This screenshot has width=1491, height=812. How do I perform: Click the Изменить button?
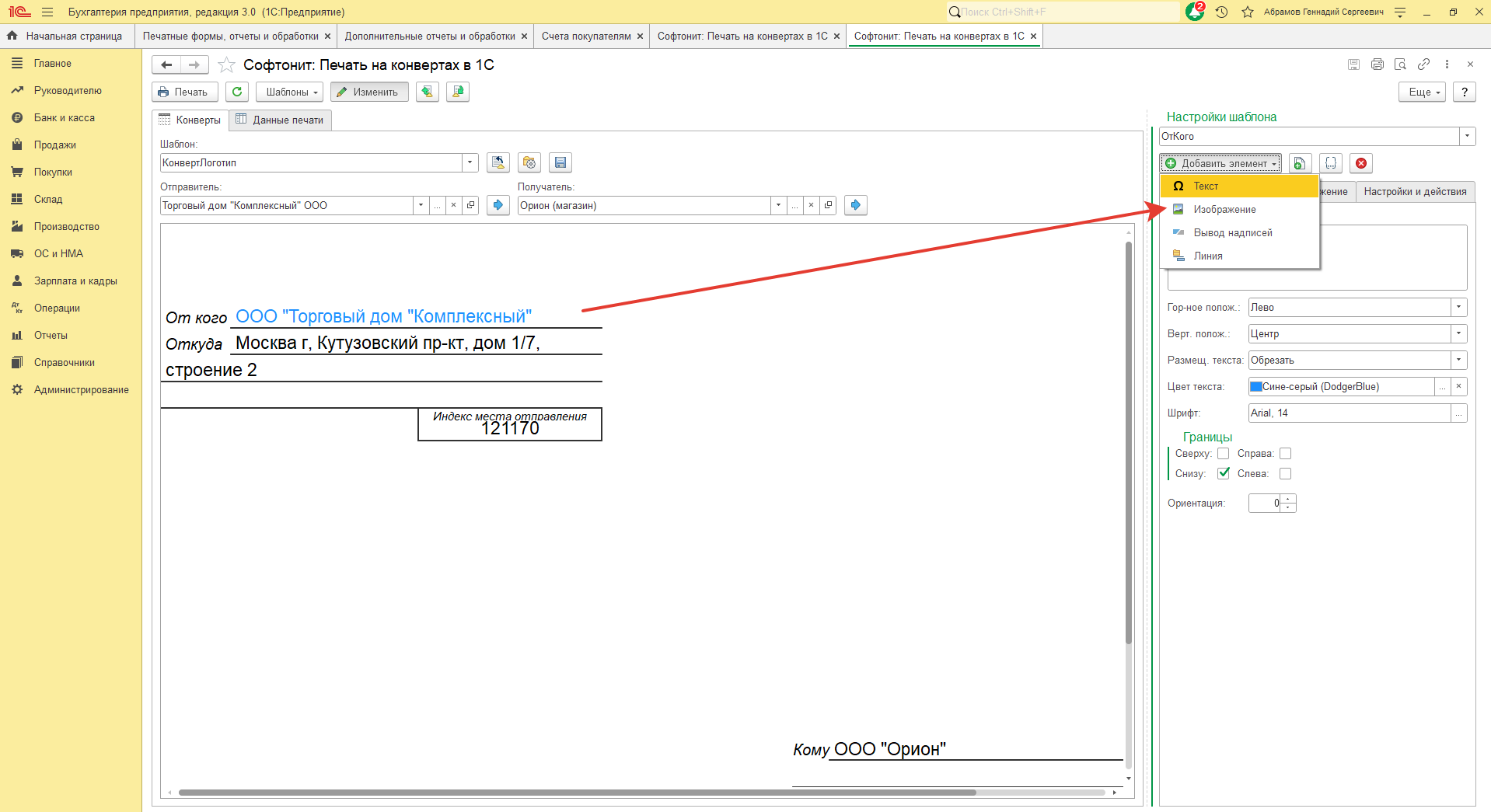click(368, 92)
